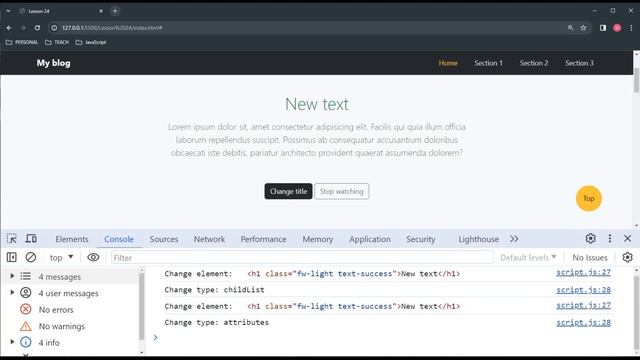Open the Section 1 nav link
This screenshot has width=640, height=360.
coord(488,63)
